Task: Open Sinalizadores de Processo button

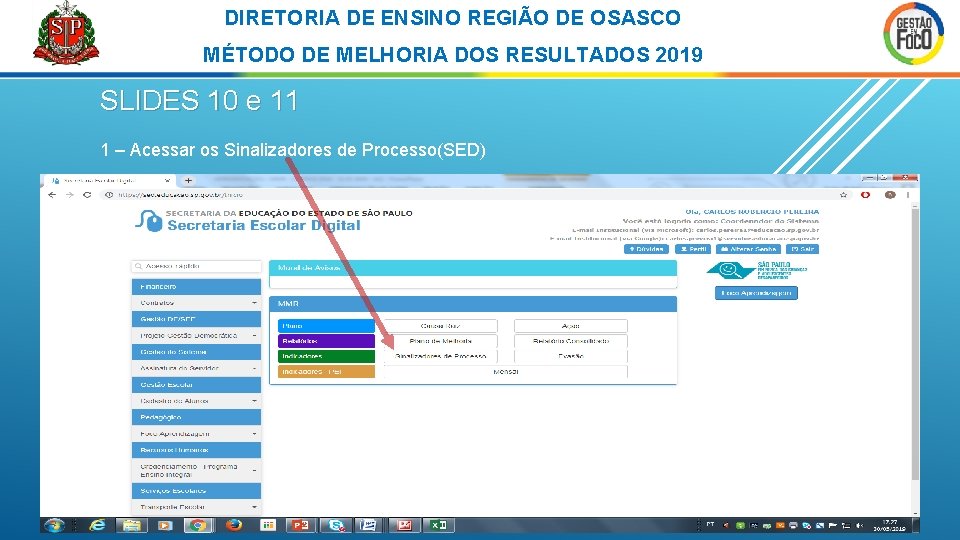Action: point(441,356)
